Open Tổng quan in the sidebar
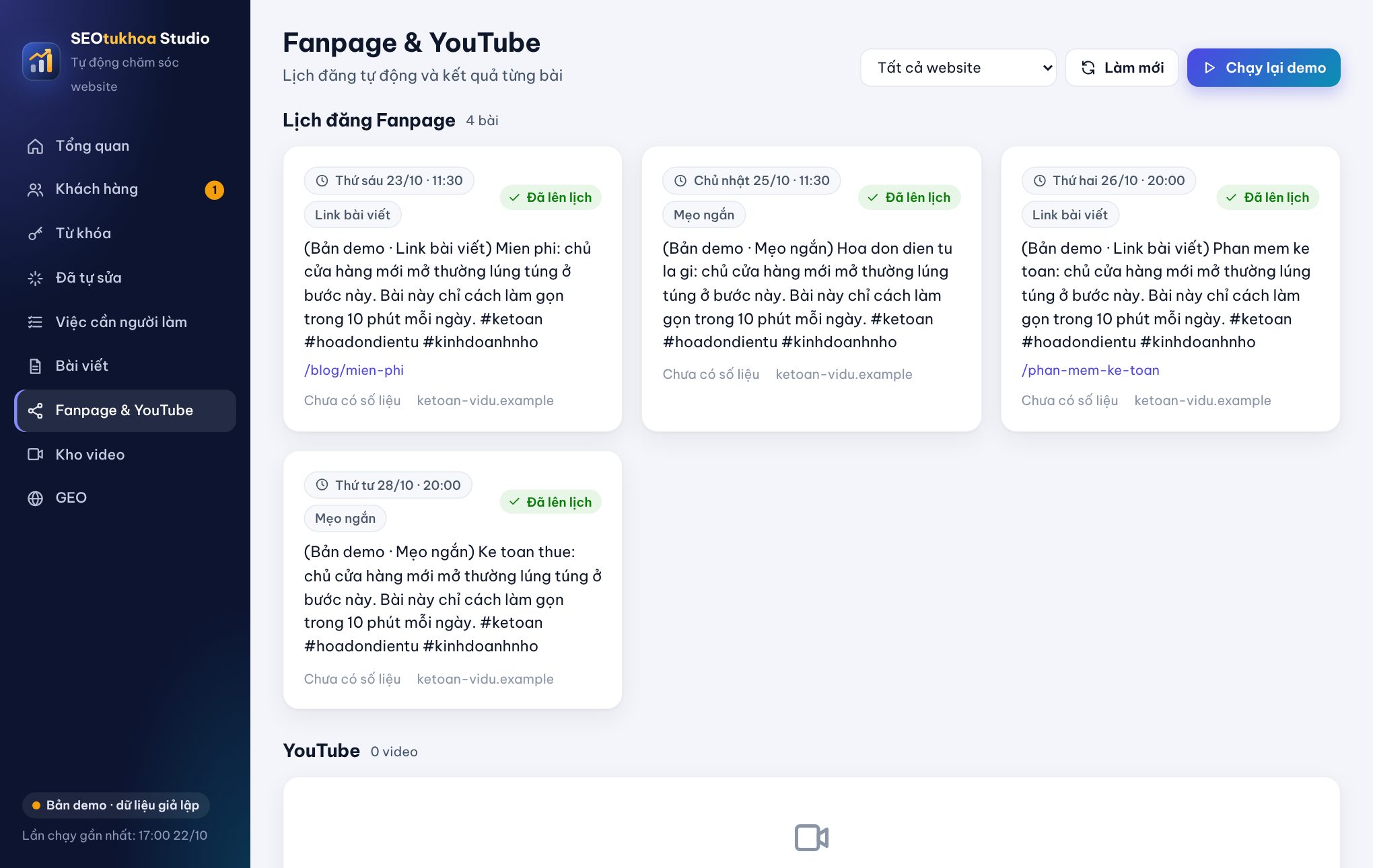 pyautogui.click(x=125, y=146)
